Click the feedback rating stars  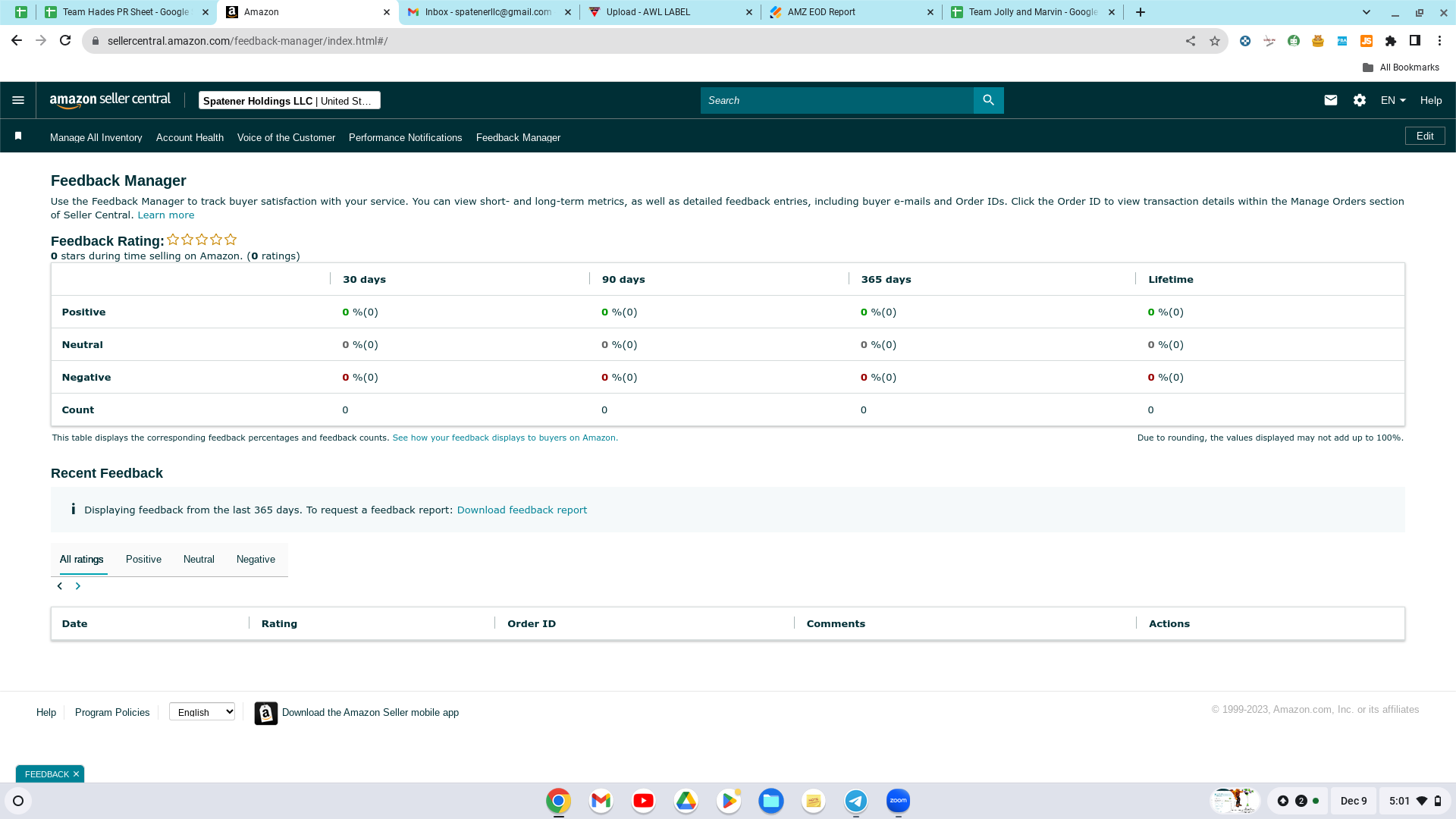[202, 240]
